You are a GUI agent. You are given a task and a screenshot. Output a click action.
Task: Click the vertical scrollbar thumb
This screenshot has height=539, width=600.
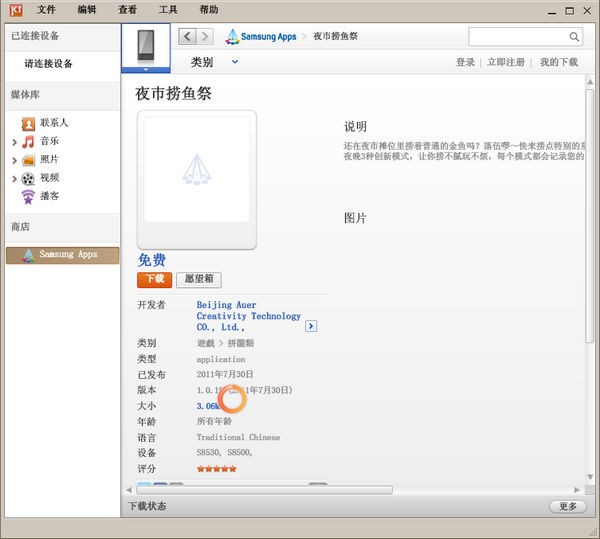click(590, 215)
